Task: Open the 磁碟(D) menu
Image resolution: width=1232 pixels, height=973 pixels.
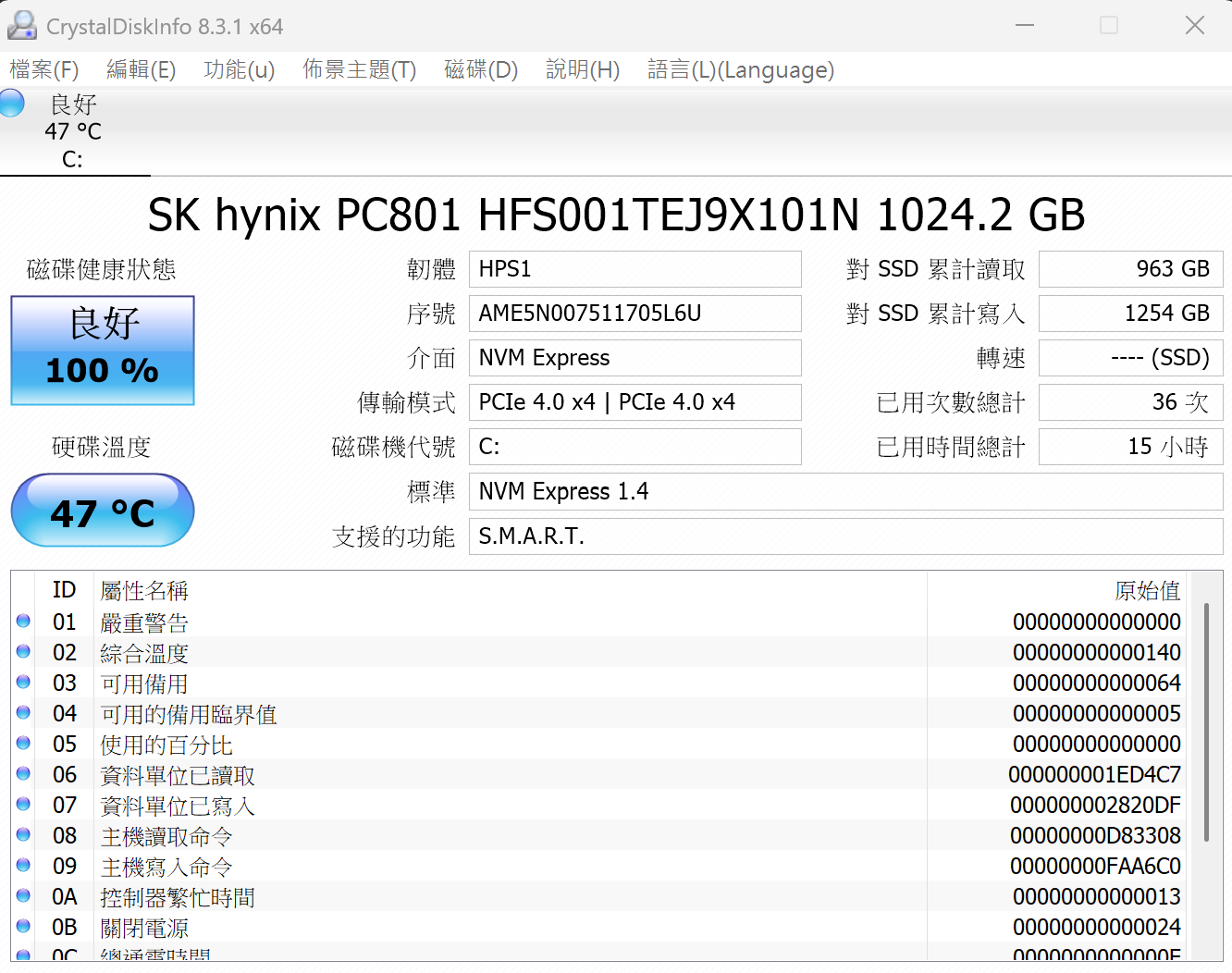Action: point(481,70)
